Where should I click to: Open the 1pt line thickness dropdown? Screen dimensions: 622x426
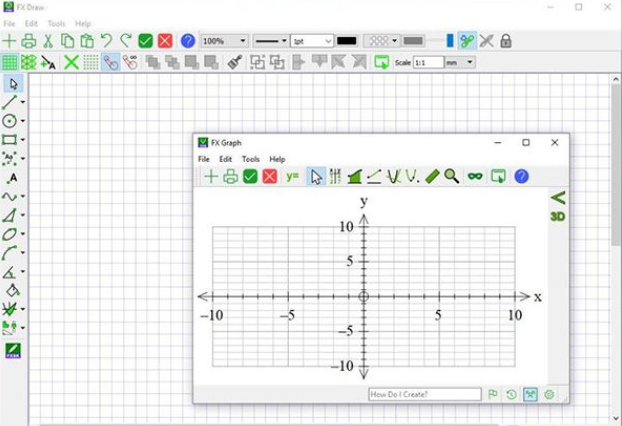(x=311, y=41)
